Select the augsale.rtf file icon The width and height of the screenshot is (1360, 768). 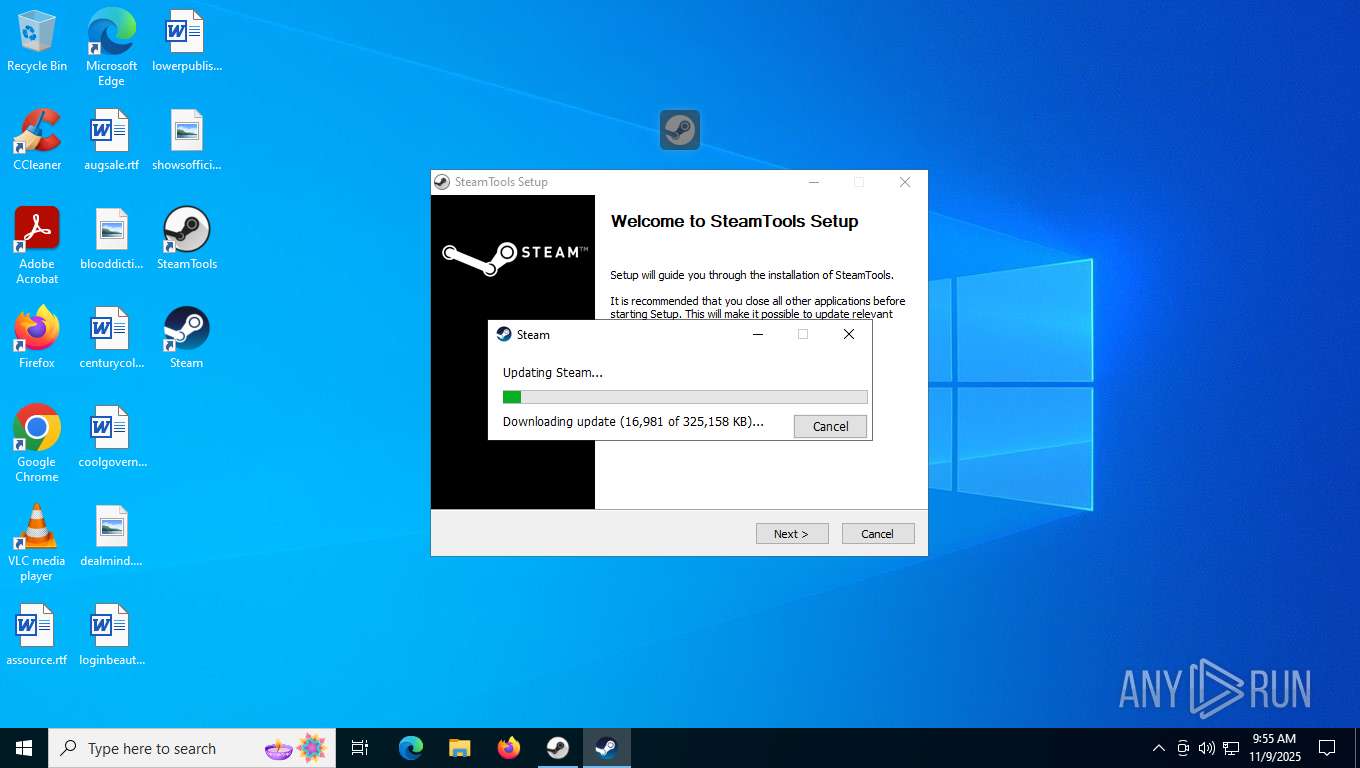pos(111,140)
